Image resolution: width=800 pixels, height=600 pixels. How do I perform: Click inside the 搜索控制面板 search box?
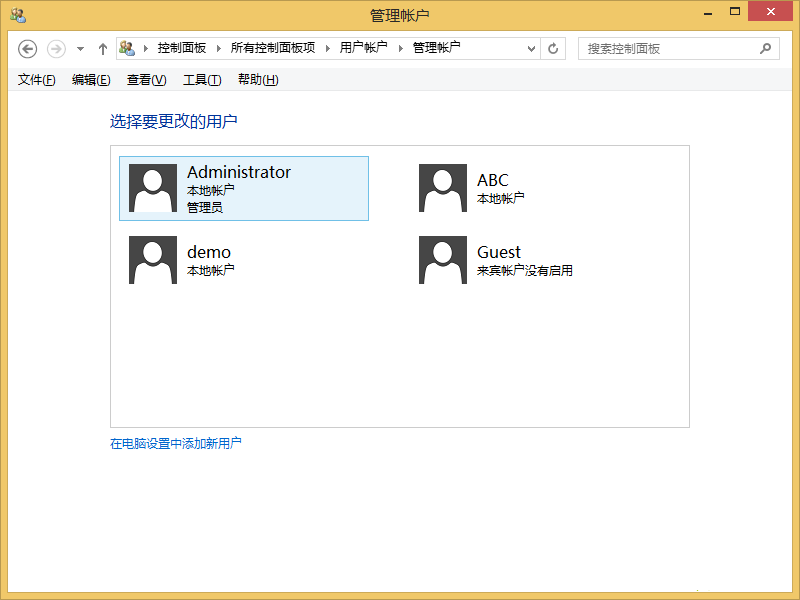(660, 48)
